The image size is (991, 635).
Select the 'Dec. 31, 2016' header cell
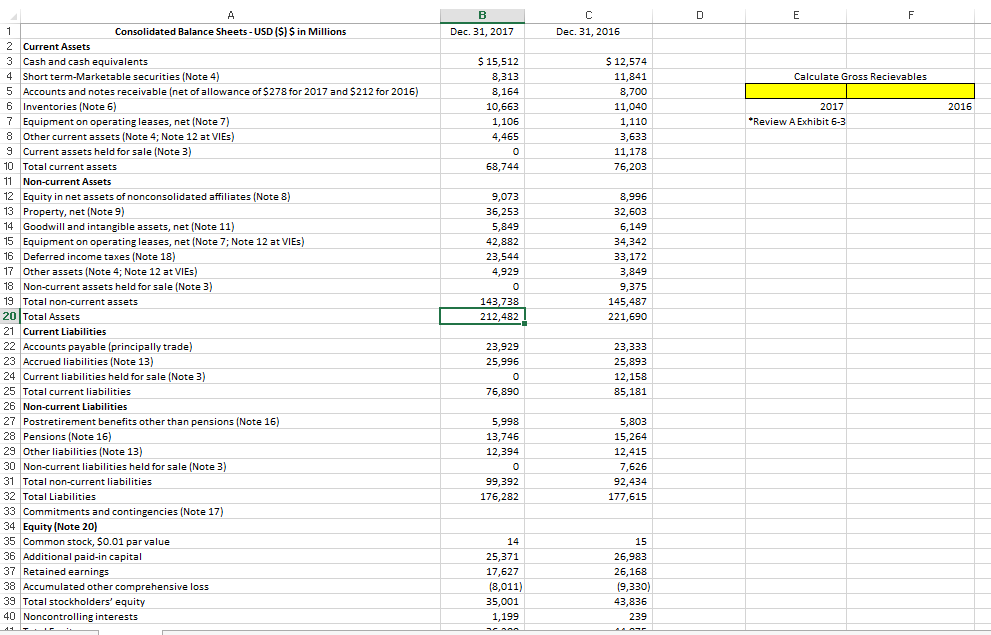(x=588, y=32)
